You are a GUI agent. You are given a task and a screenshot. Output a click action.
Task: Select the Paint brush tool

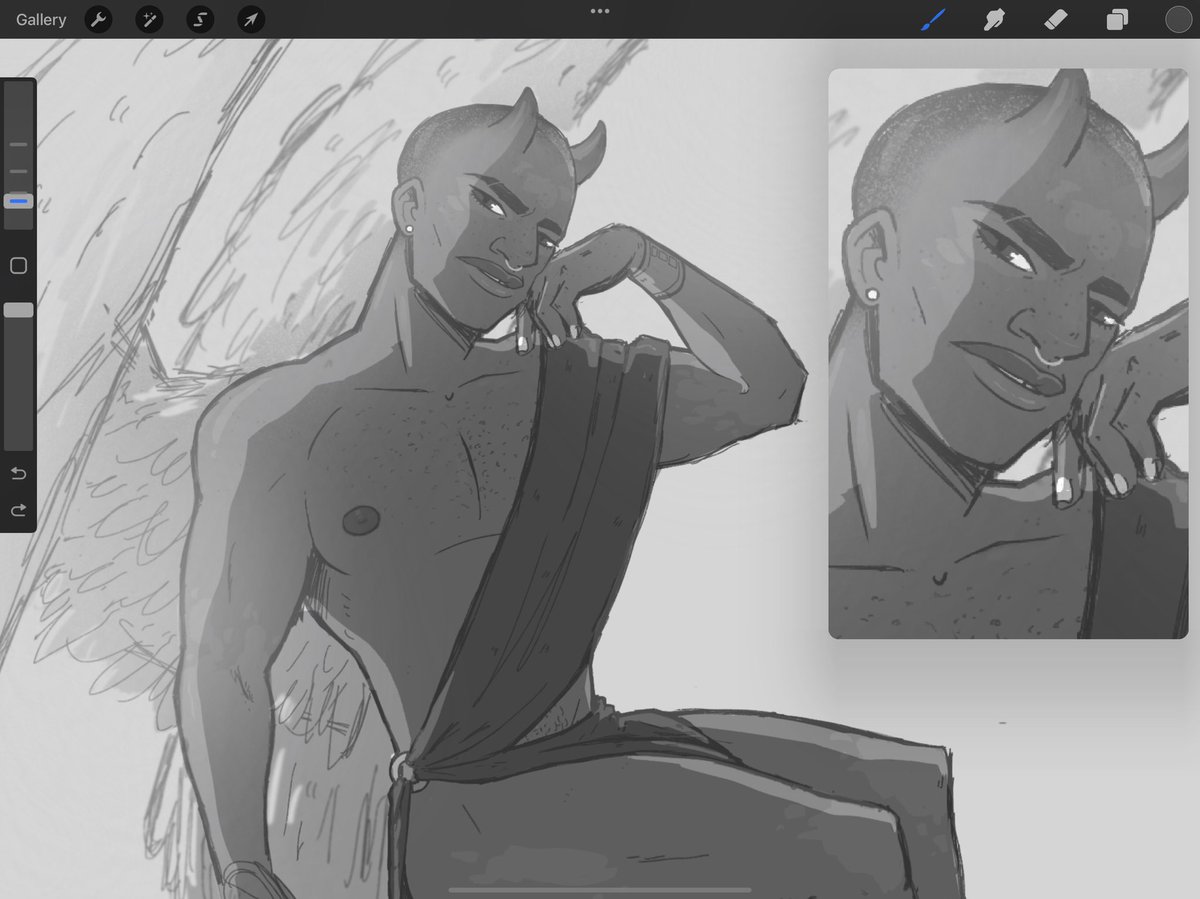point(933,19)
